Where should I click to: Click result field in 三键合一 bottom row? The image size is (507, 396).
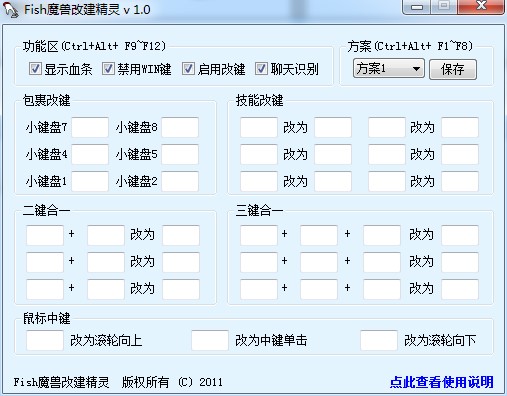[x=460, y=289]
